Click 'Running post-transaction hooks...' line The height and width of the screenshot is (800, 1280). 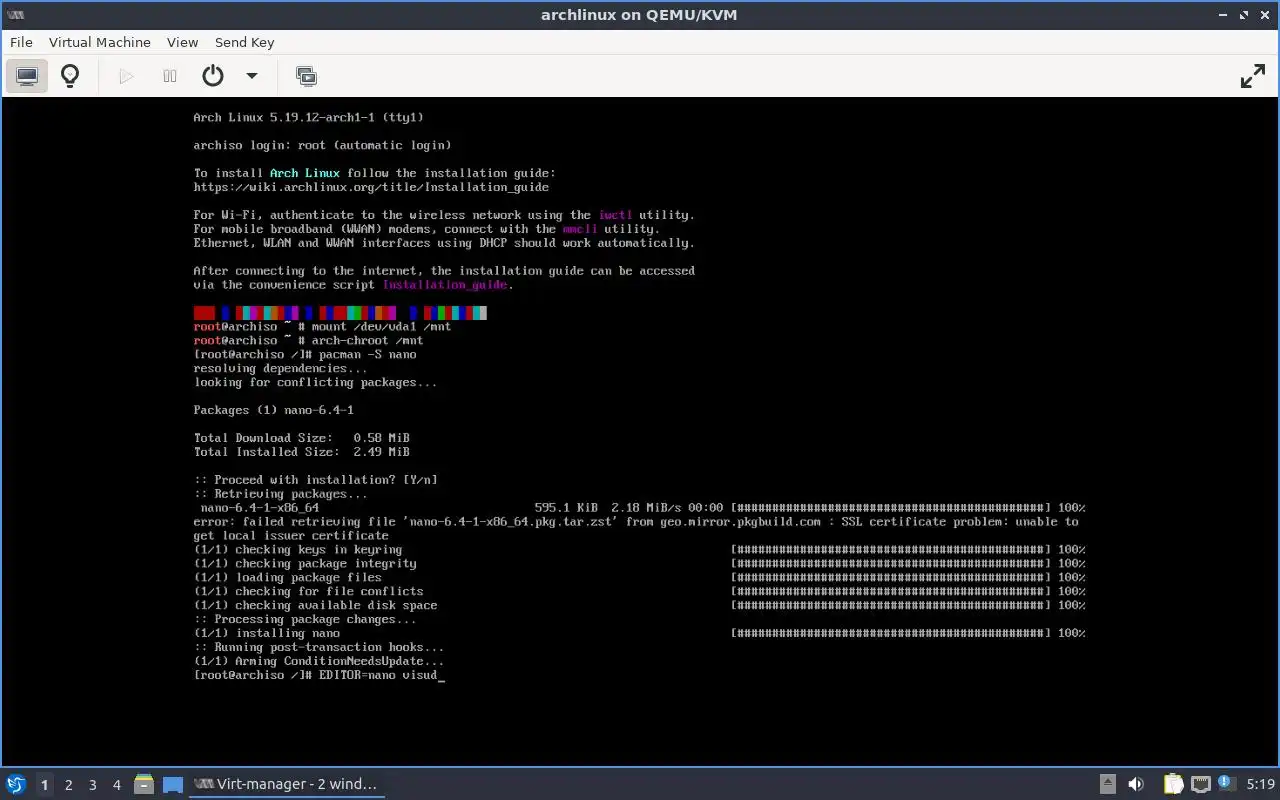318,647
